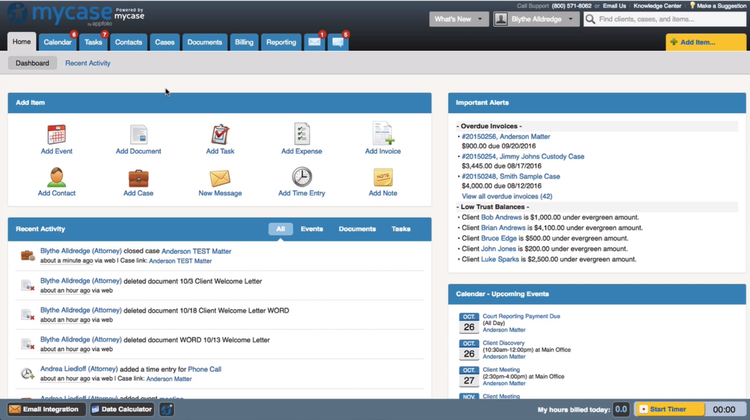Open client Brian Andrews link
The width and height of the screenshot is (750, 420).
[503, 228]
